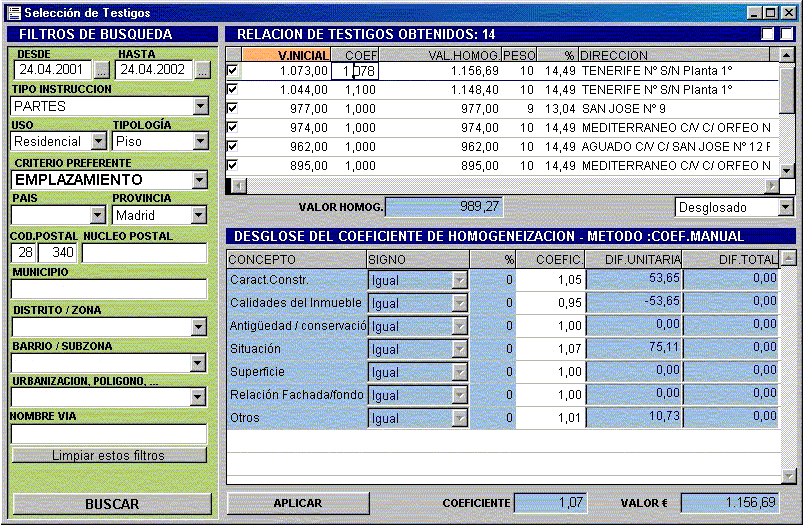Uncheck the row with V.INICIAL 895,00

pos(233,165)
